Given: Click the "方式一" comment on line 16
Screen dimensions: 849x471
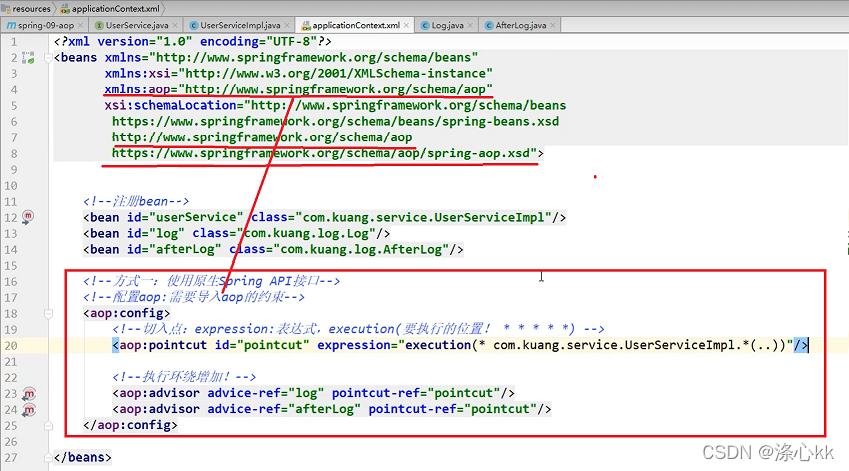Looking at the screenshot, I should pyautogui.click(x=212, y=281).
